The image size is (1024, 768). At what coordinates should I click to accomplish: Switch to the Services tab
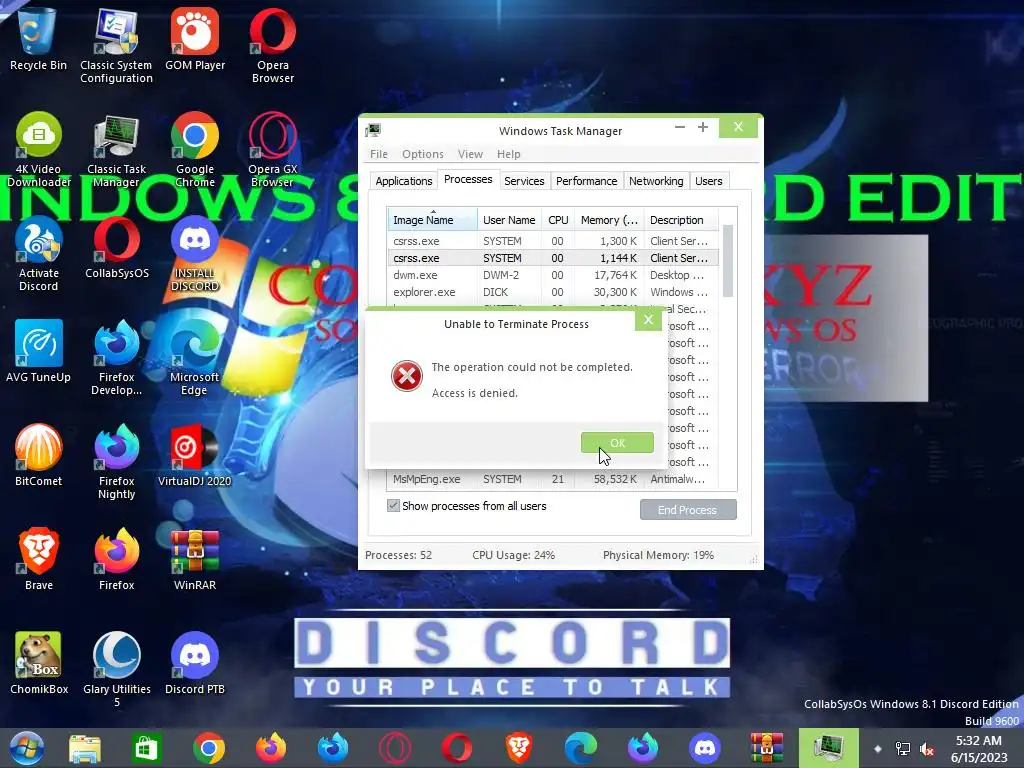[524, 181]
